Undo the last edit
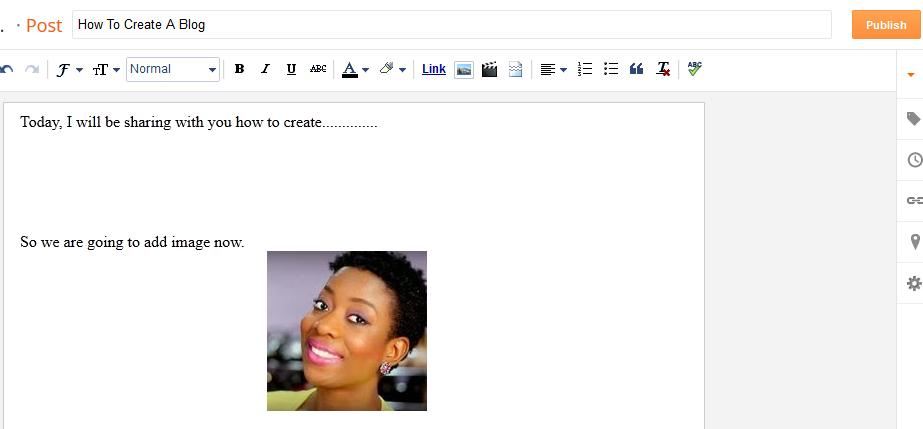The width and height of the screenshot is (923, 429). pyautogui.click(x=8, y=69)
